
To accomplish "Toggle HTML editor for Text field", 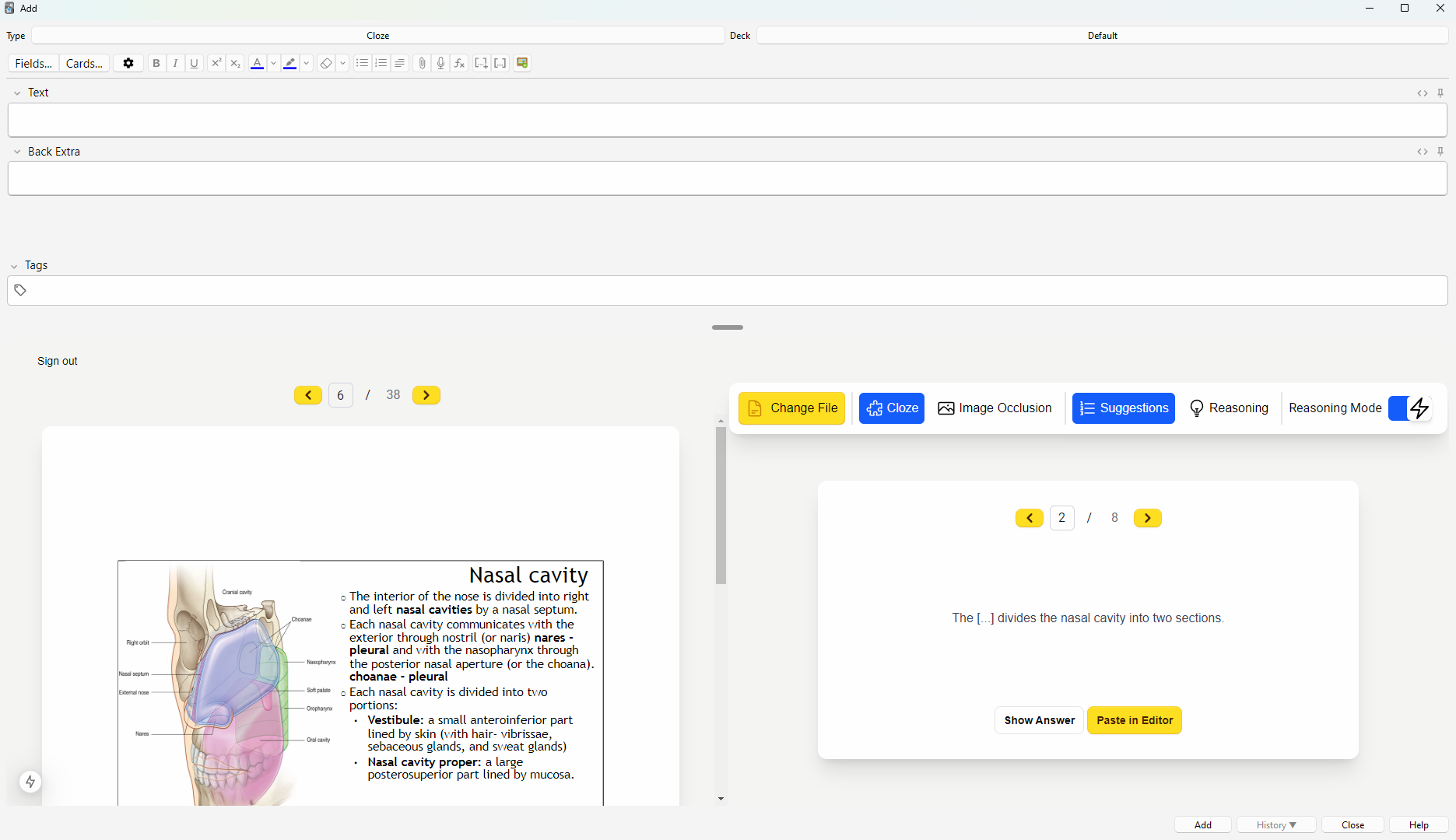I will tap(1422, 93).
